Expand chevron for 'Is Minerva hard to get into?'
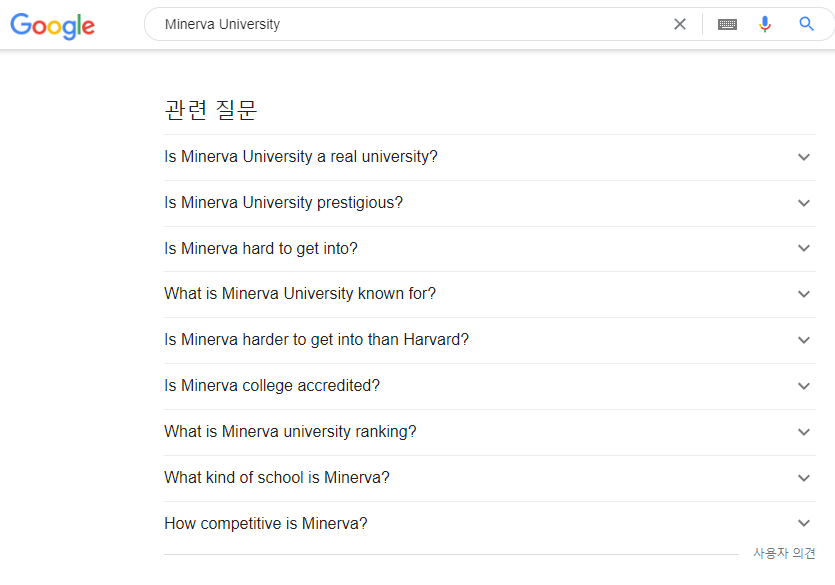Viewport: 835px width, 585px height. coord(804,248)
